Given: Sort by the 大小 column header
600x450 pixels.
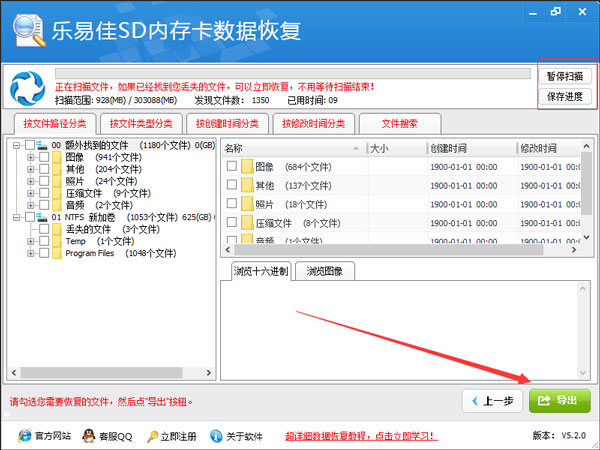Looking at the screenshot, I should point(397,148).
